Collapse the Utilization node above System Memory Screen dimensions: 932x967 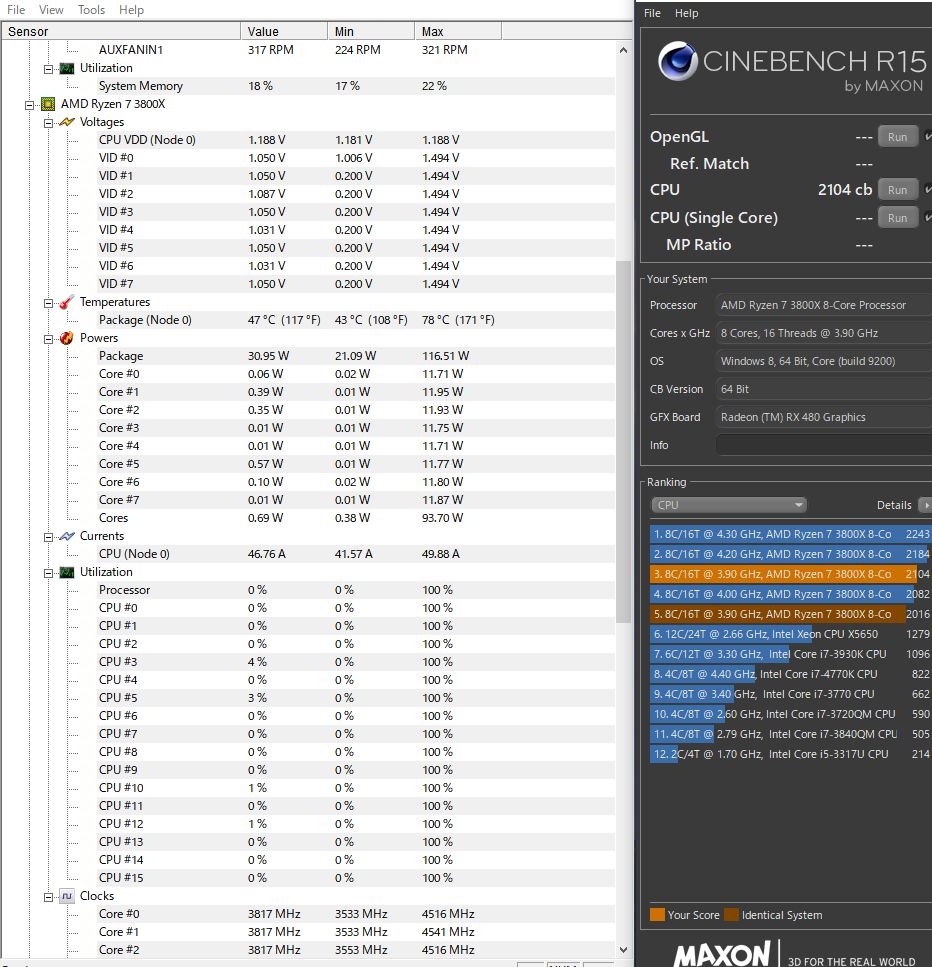point(48,69)
